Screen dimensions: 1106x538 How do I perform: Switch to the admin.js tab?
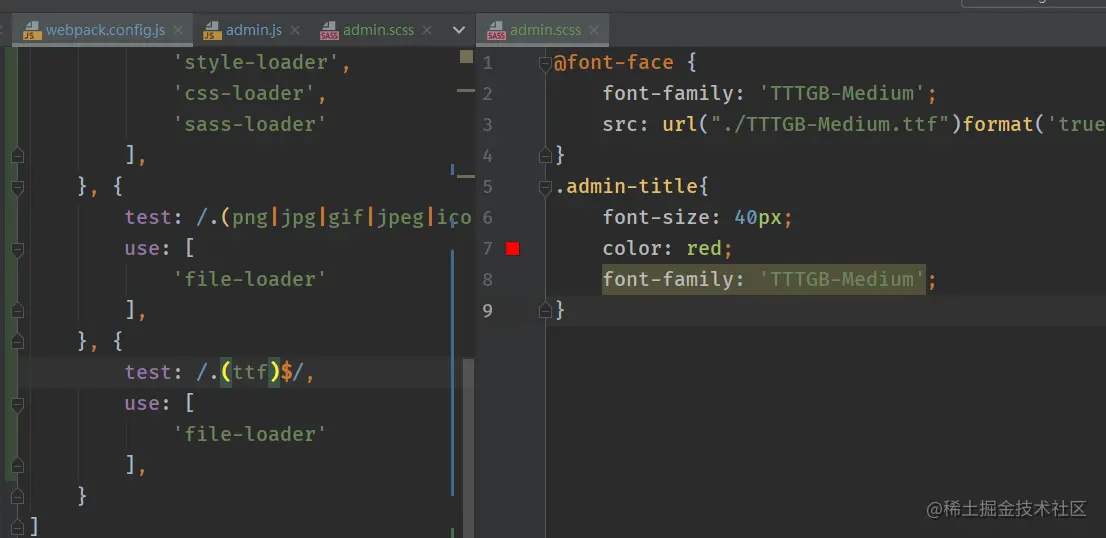click(253, 30)
